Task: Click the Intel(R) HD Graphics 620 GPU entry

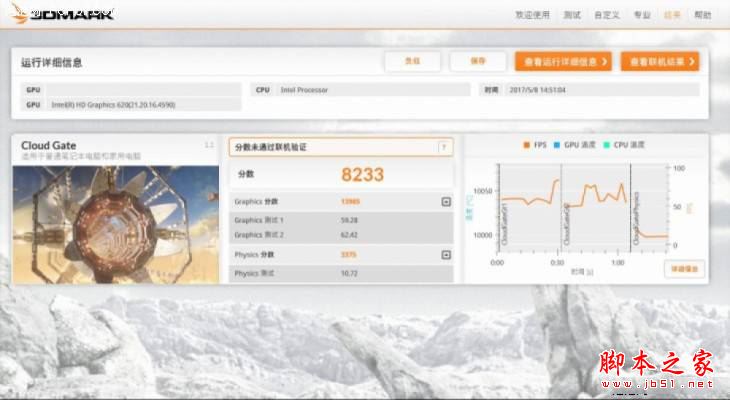Action: click(x=113, y=105)
